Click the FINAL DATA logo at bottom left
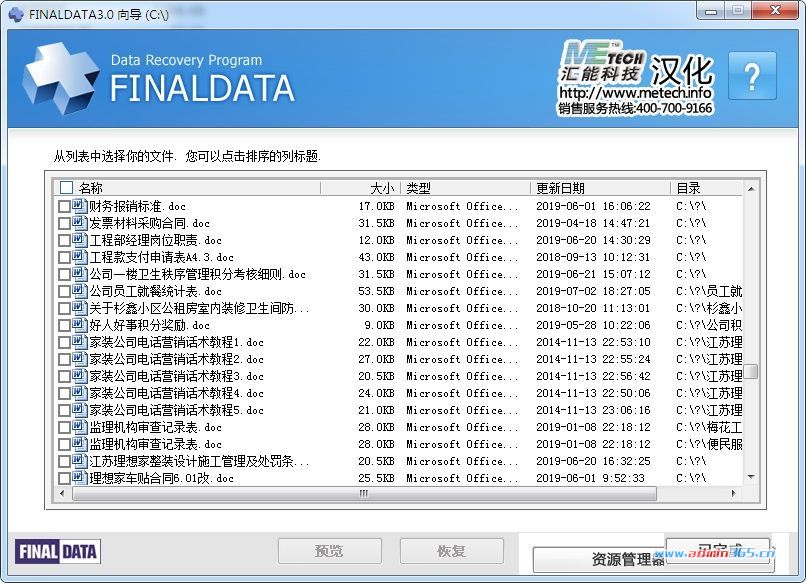Viewport: 806px width, 583px height. (x=58, y=552)
